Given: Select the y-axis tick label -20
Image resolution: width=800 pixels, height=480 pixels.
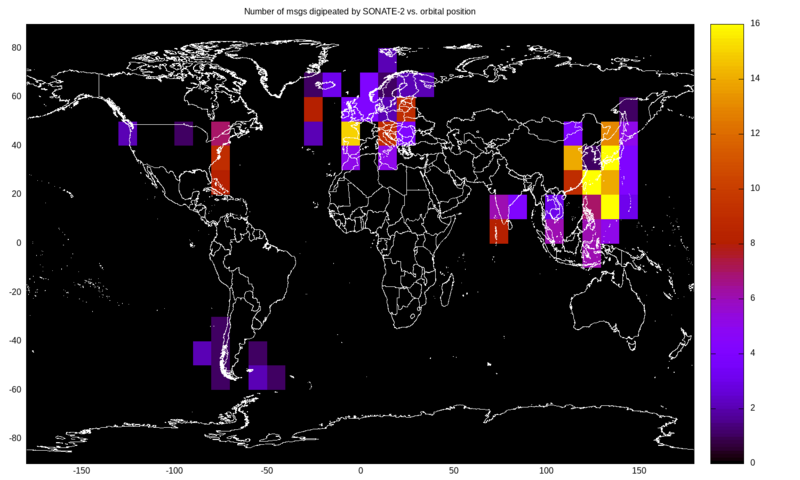Looking at the screenshot, I should pos(15,292).
